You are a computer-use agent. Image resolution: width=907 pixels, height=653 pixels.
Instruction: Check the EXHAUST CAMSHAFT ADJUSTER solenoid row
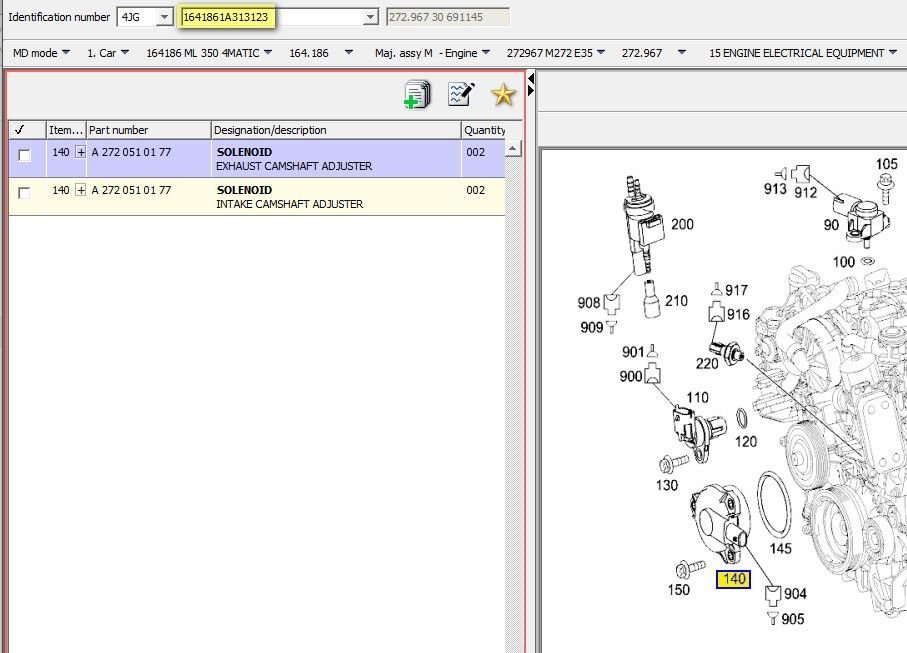coord(25,153)
